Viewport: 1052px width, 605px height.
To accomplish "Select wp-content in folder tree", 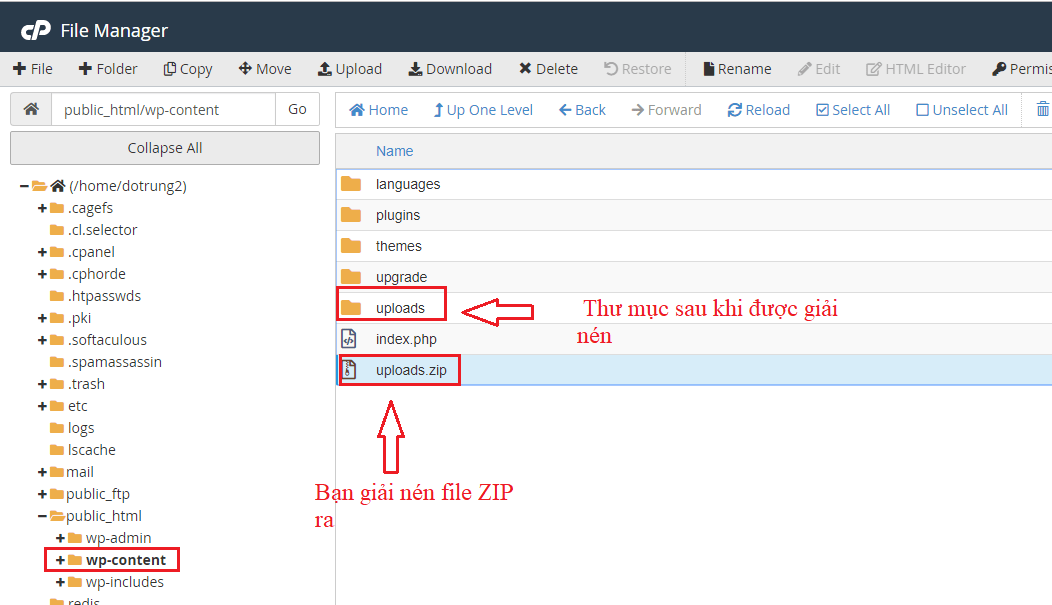I will [x=125, y=560].
